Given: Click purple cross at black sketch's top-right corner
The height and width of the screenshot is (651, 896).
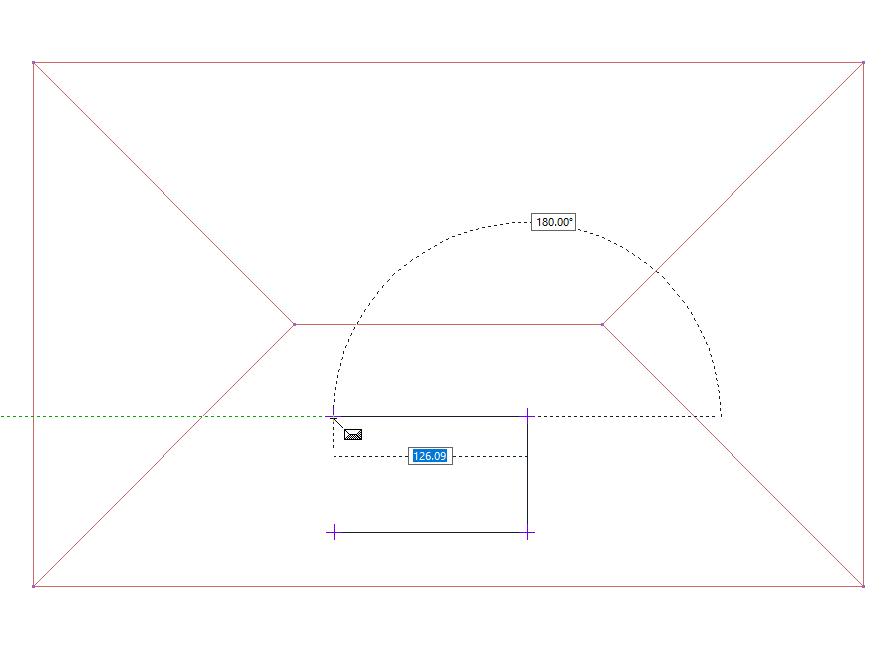Looking at the screenshot, I should coord(528,416).
